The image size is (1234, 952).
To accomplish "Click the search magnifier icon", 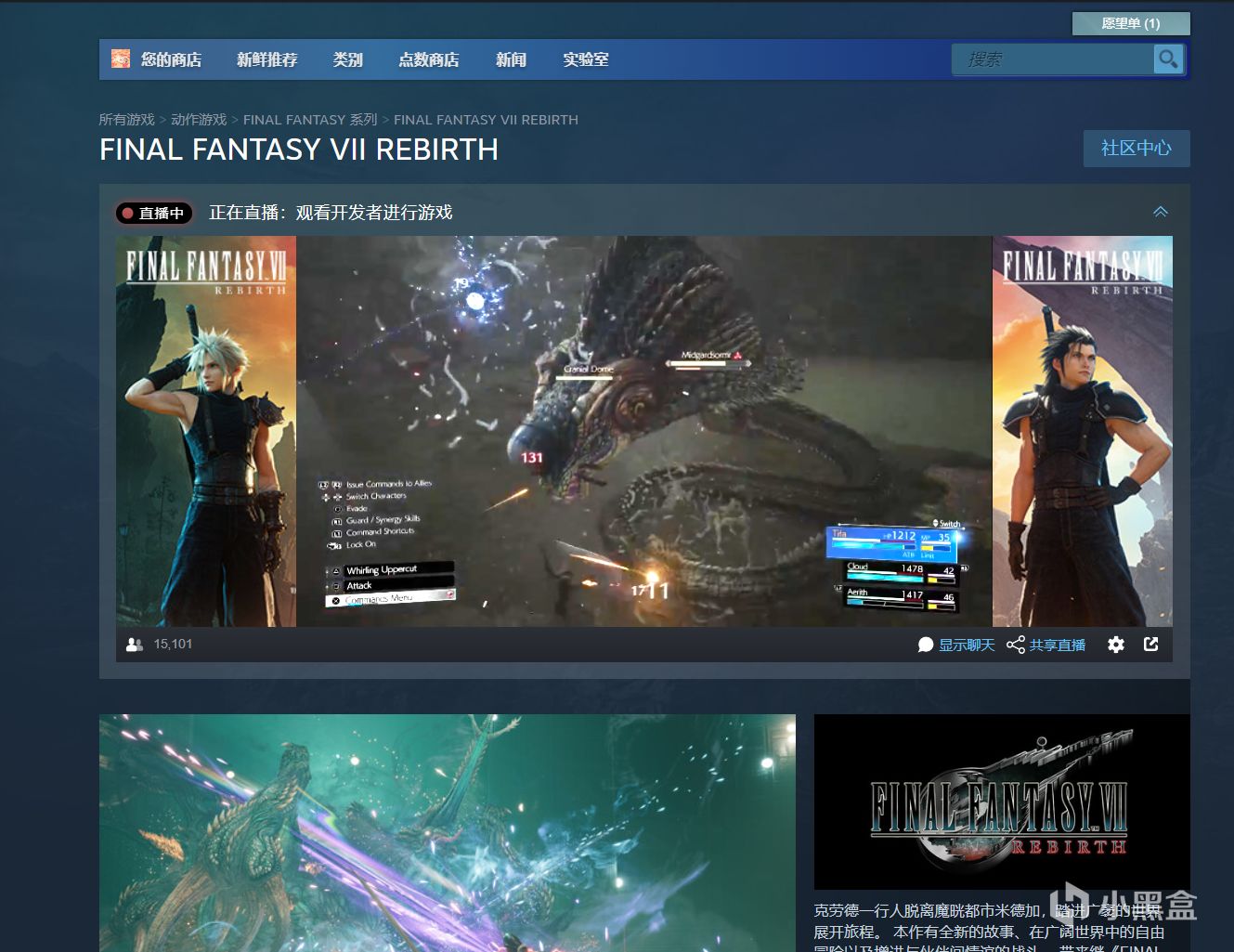I will [x=1168, y=59].
